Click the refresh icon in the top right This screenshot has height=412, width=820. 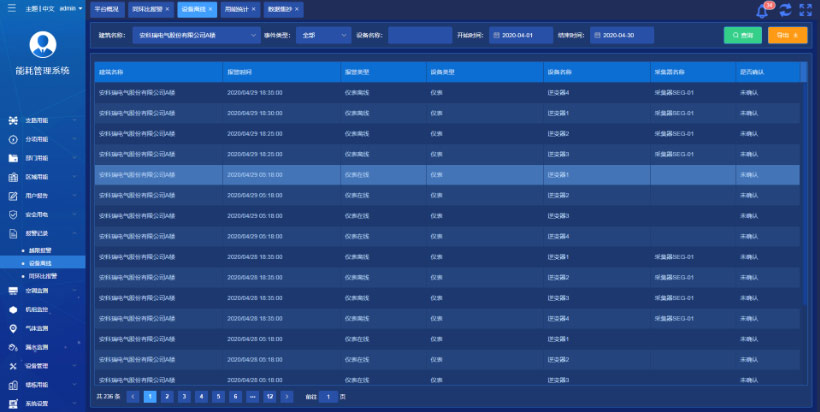[x=786, y=10]
